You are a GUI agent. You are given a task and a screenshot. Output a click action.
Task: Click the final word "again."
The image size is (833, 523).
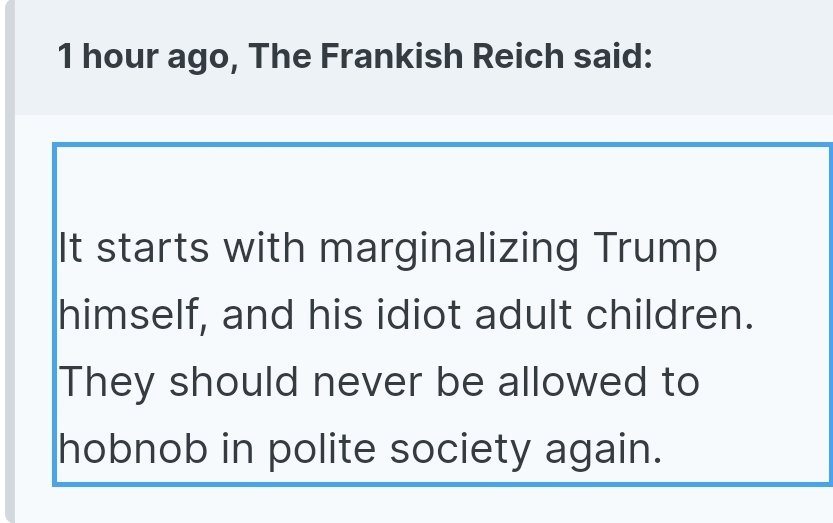(x=604, y=451)
